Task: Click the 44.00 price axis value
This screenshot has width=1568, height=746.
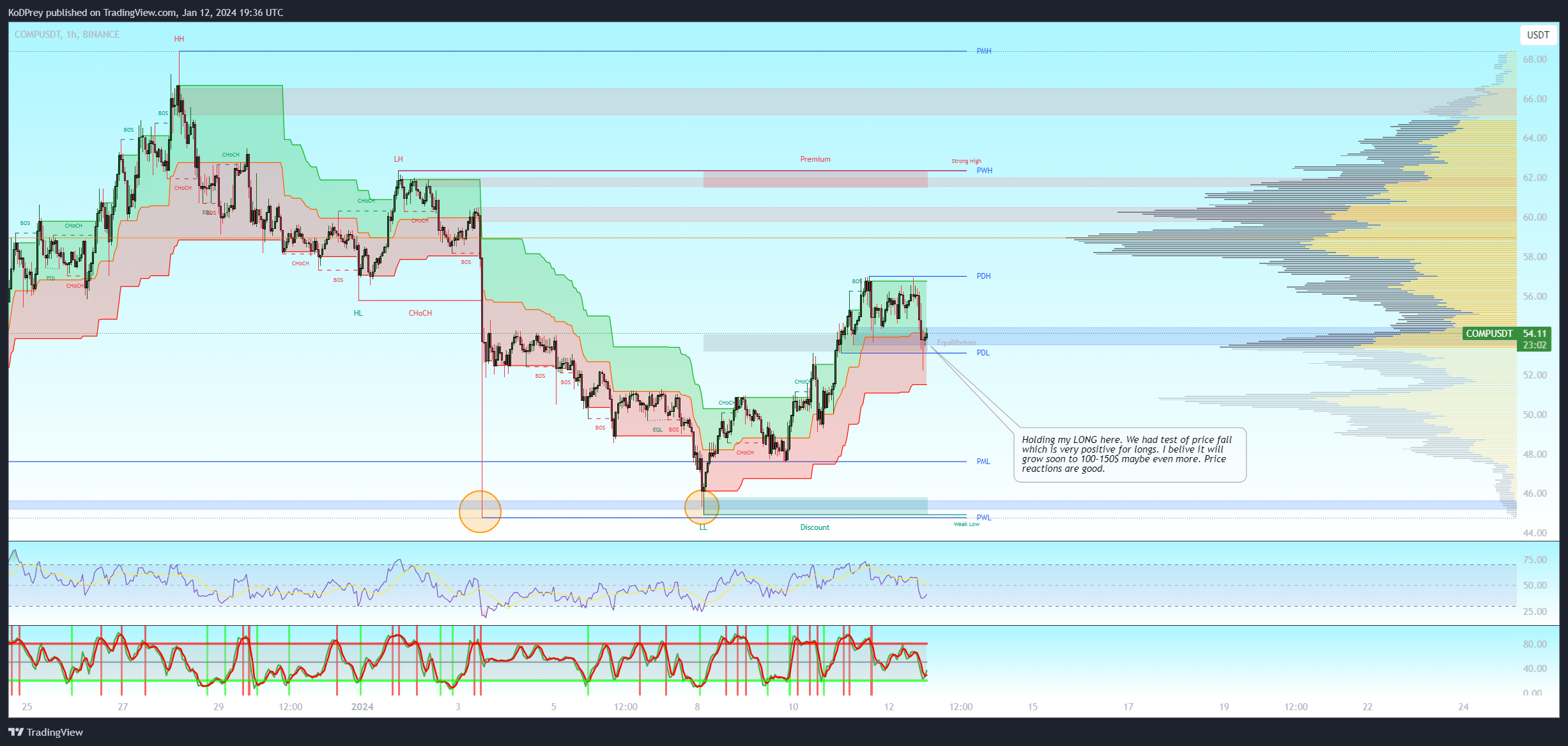Action: (x=1535, y=533)
